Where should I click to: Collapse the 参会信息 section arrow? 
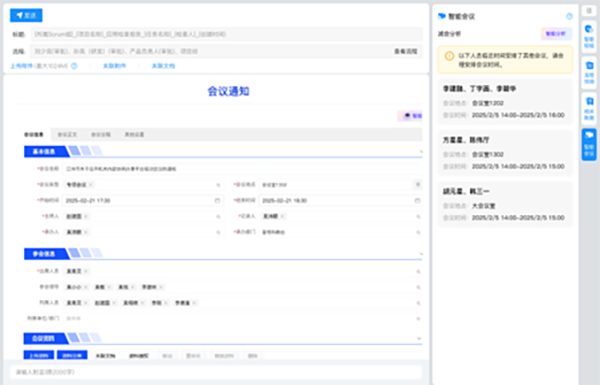[x=421, y=254]
